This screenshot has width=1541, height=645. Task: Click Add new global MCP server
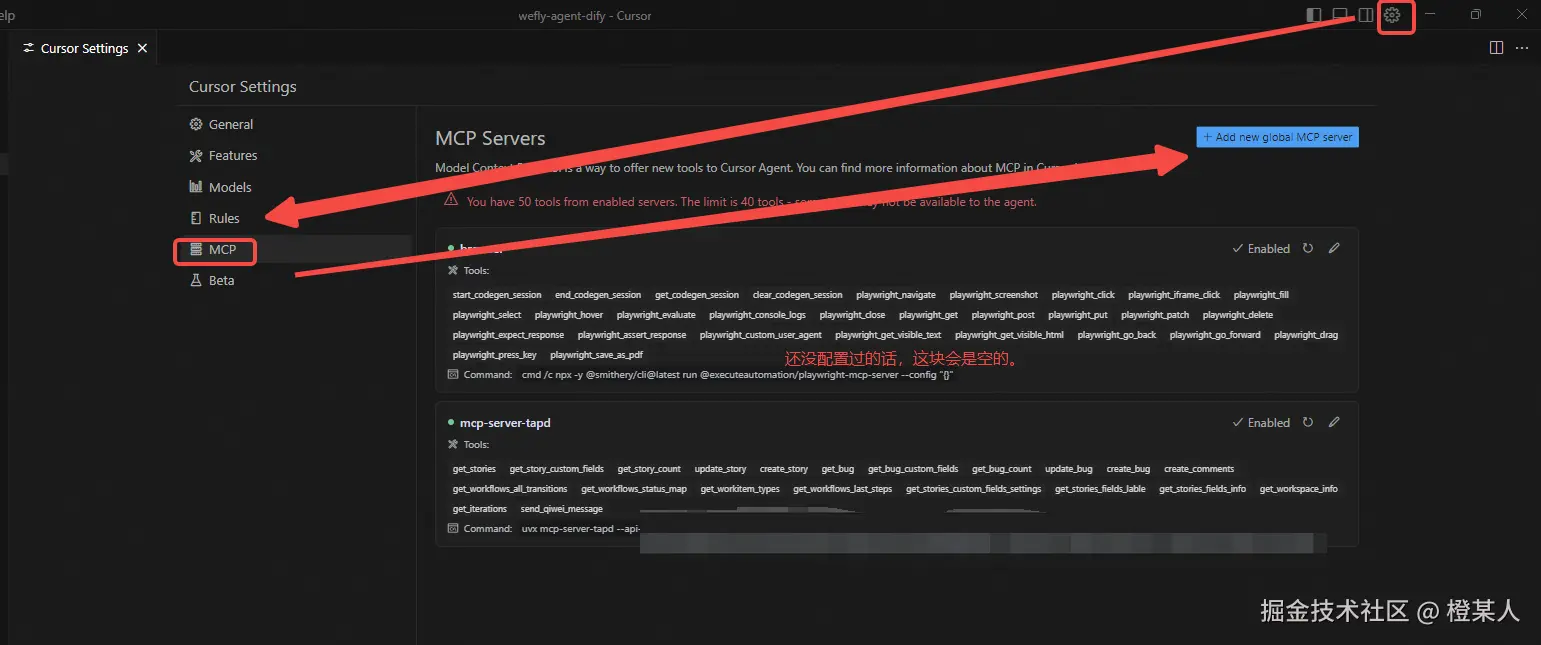click(x=1277, y=137)
